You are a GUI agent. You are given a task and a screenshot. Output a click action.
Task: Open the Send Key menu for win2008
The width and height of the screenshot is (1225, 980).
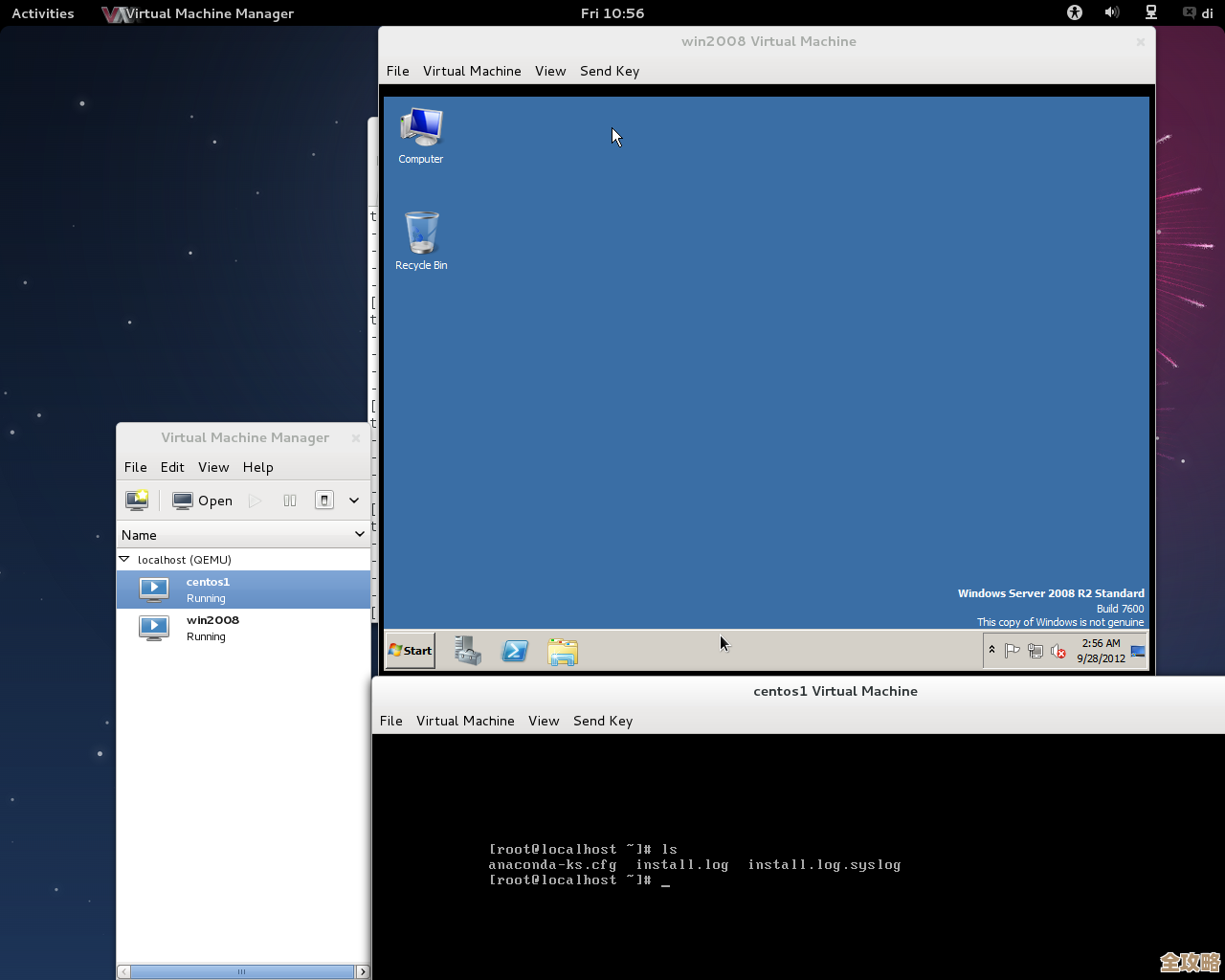point(609,71)
